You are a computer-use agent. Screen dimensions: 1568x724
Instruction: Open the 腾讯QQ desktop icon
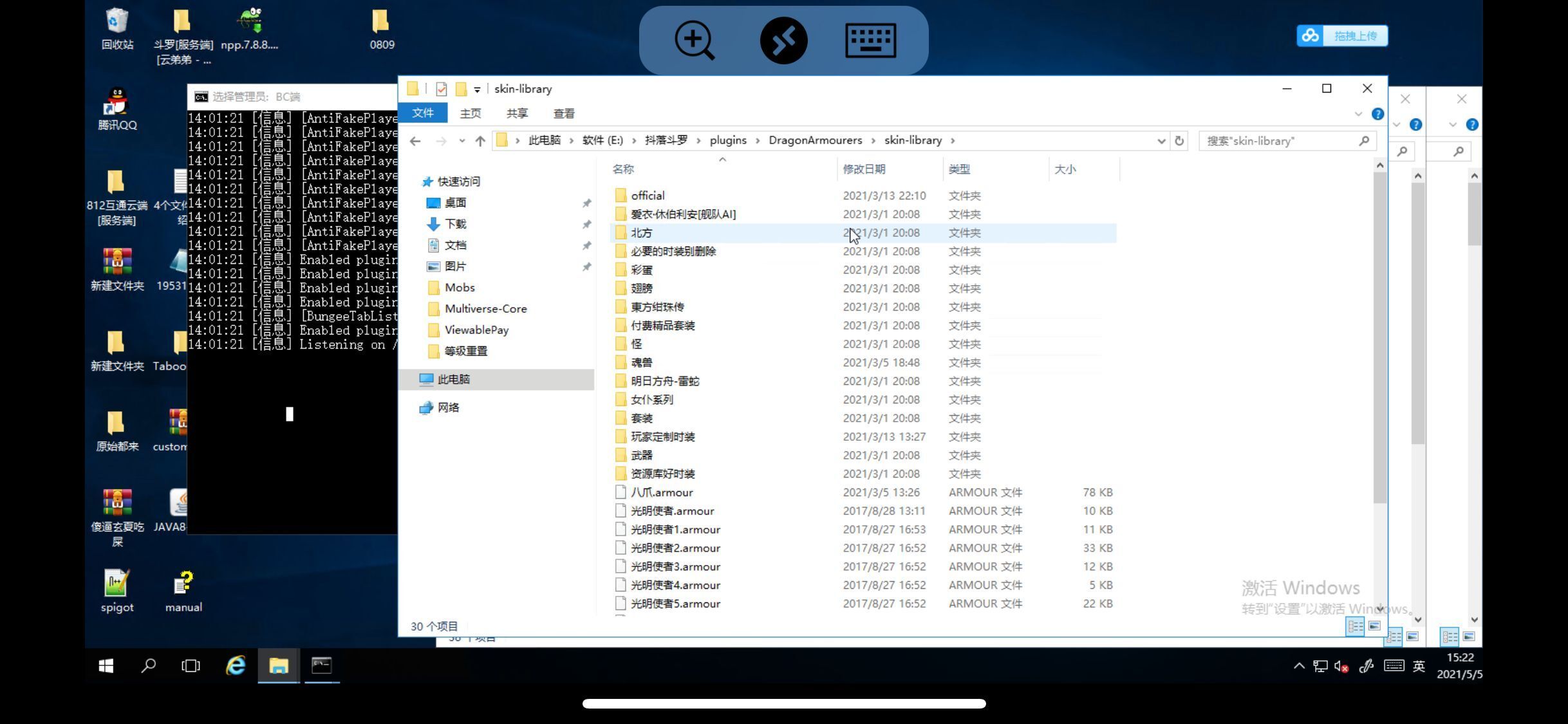click(117, 109)
